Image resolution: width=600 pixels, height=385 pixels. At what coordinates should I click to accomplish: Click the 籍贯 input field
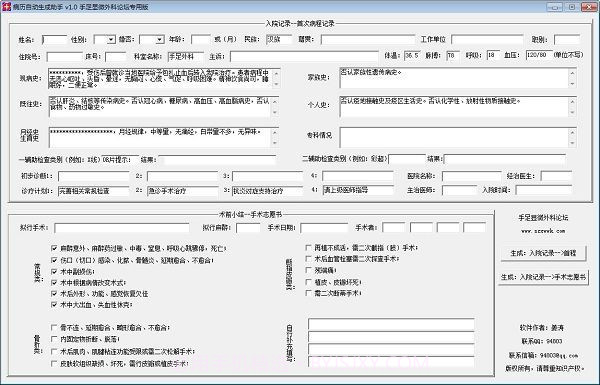point(368,39)
